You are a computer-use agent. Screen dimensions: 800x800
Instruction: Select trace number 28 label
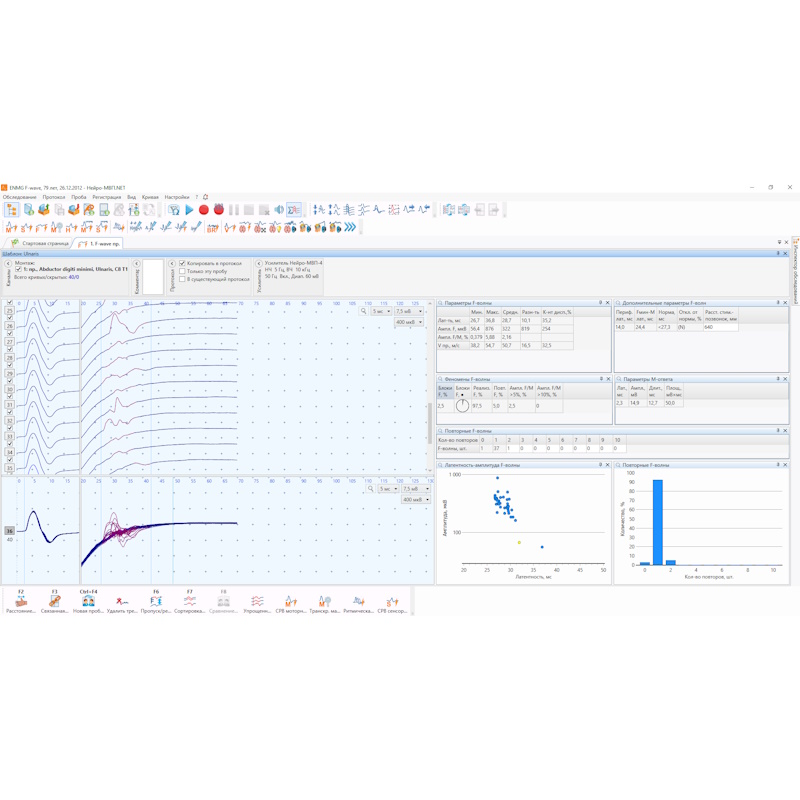pyautogui.click(x=9, y=358)
